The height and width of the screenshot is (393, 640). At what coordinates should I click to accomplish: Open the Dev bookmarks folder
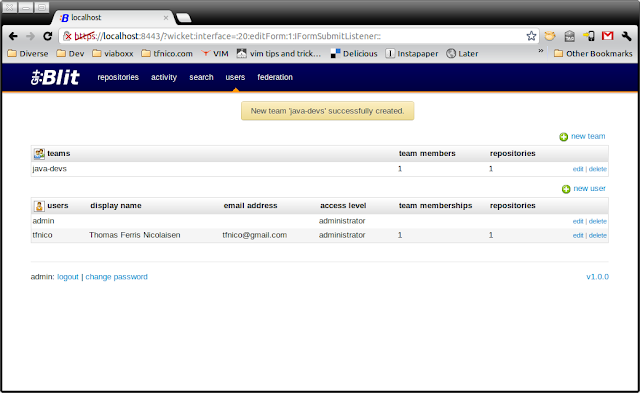70,53
